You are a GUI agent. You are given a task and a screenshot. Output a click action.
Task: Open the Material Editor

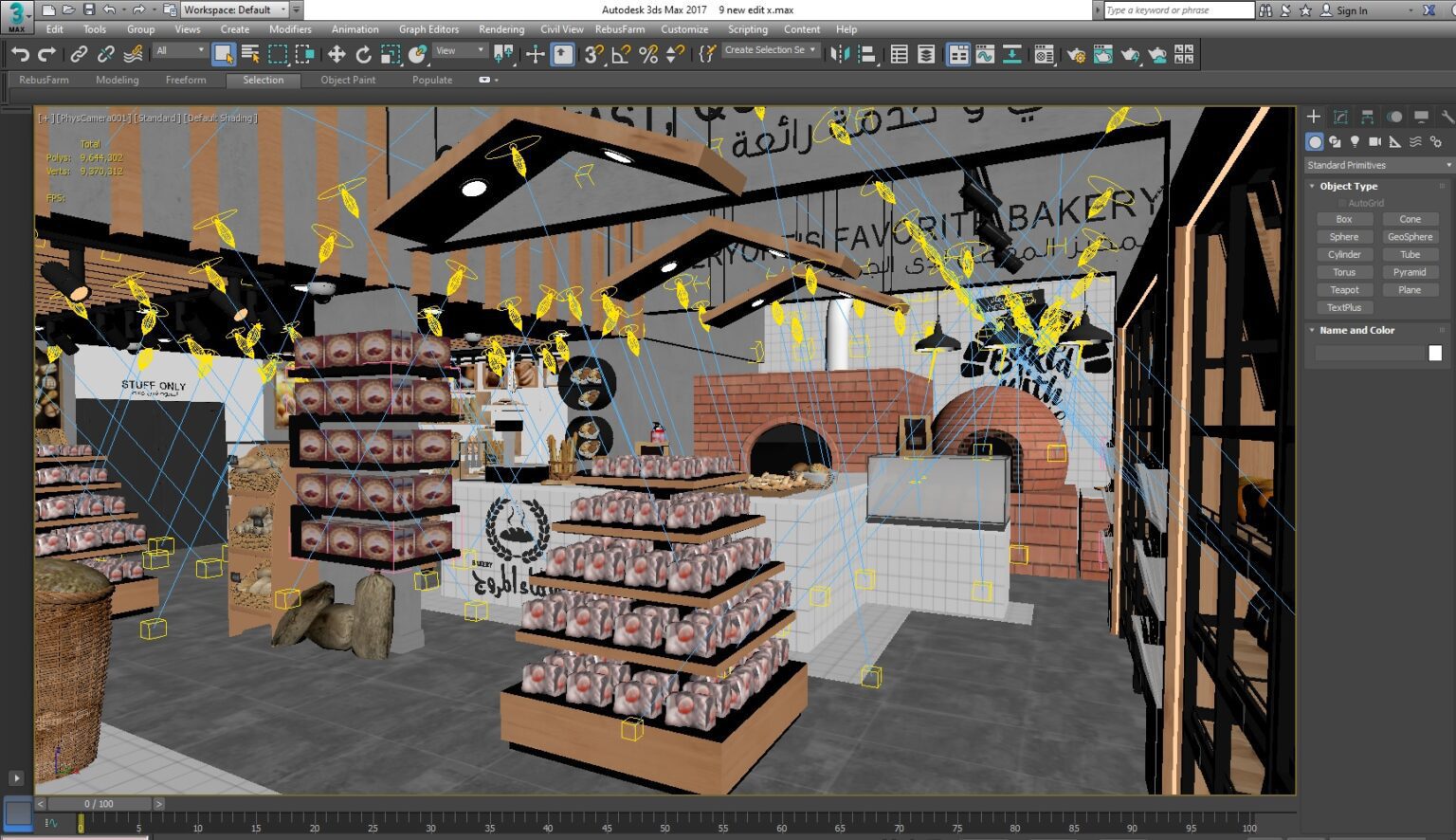click(1046, 54)
